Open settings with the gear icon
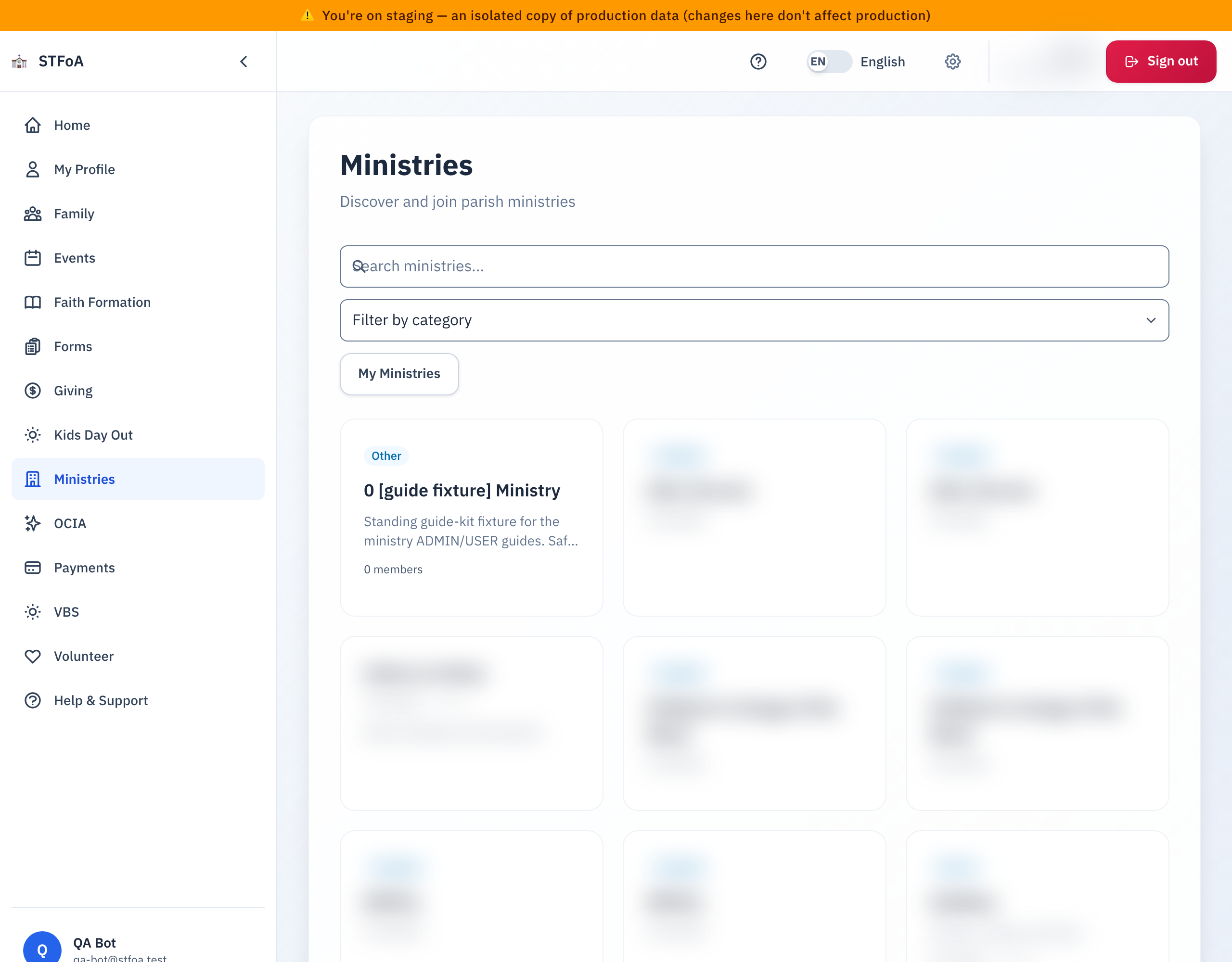1232x962 pixels. [x=953, y=62]
